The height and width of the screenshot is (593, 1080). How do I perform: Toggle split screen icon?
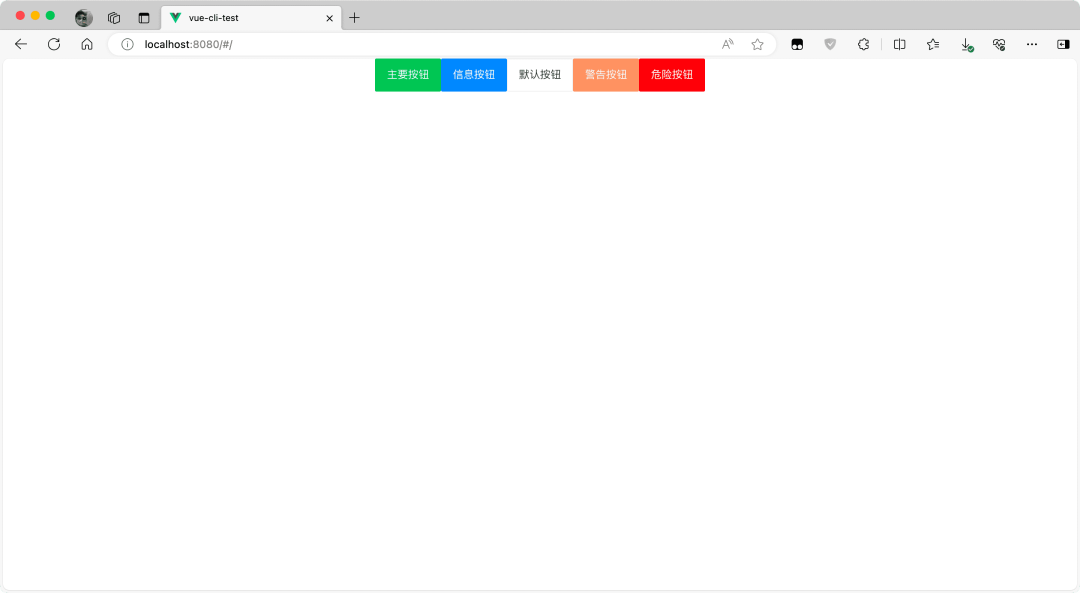900,44
